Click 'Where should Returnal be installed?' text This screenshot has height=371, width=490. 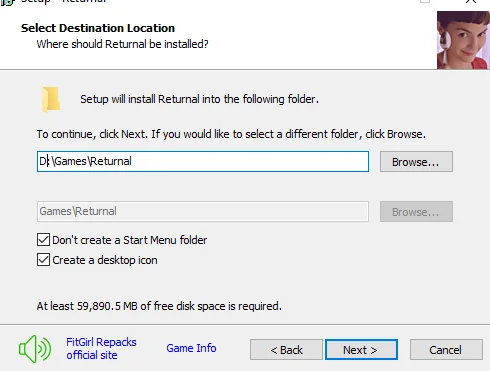point(122,44)
